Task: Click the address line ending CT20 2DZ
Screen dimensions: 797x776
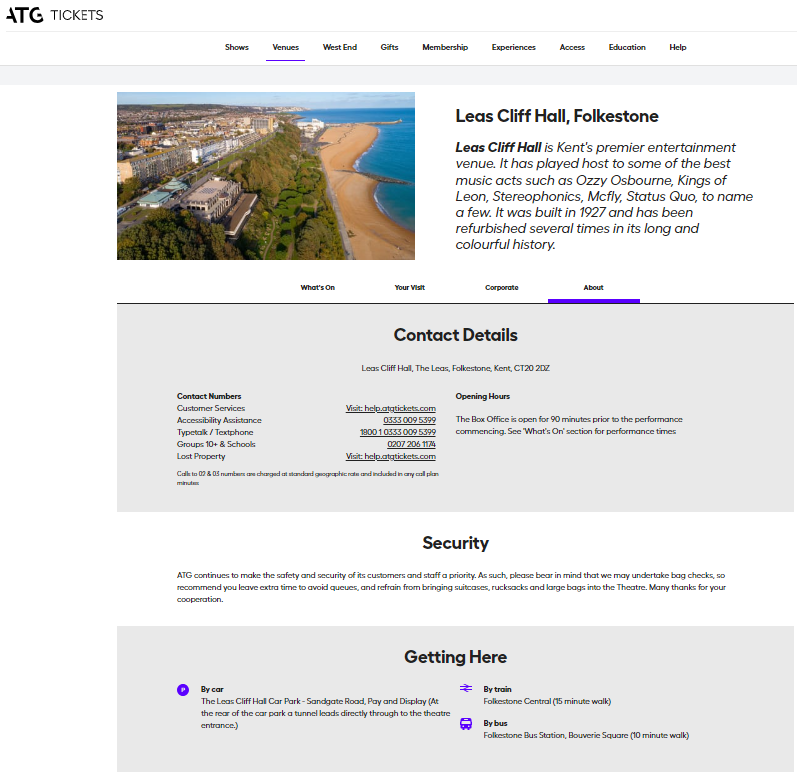Action: [455, 368]
